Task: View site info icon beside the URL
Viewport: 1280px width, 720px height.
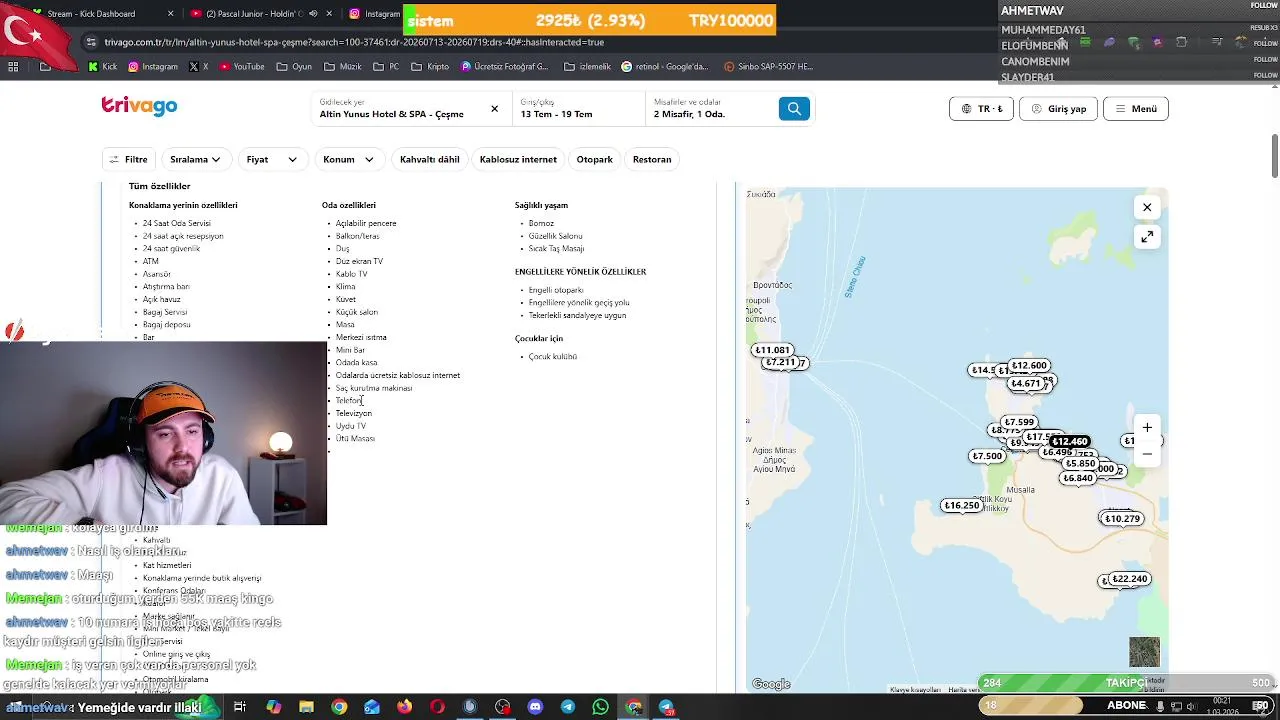Action: click(91, 42)
